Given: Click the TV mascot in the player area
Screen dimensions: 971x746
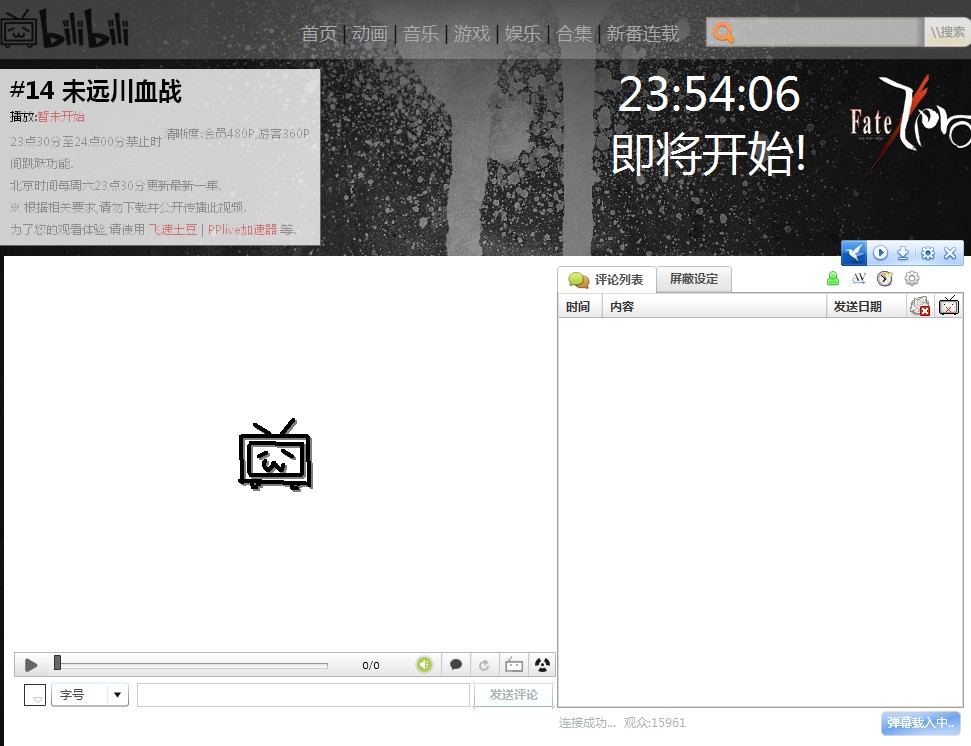Looking at the screenshot, I should (276, 455).
